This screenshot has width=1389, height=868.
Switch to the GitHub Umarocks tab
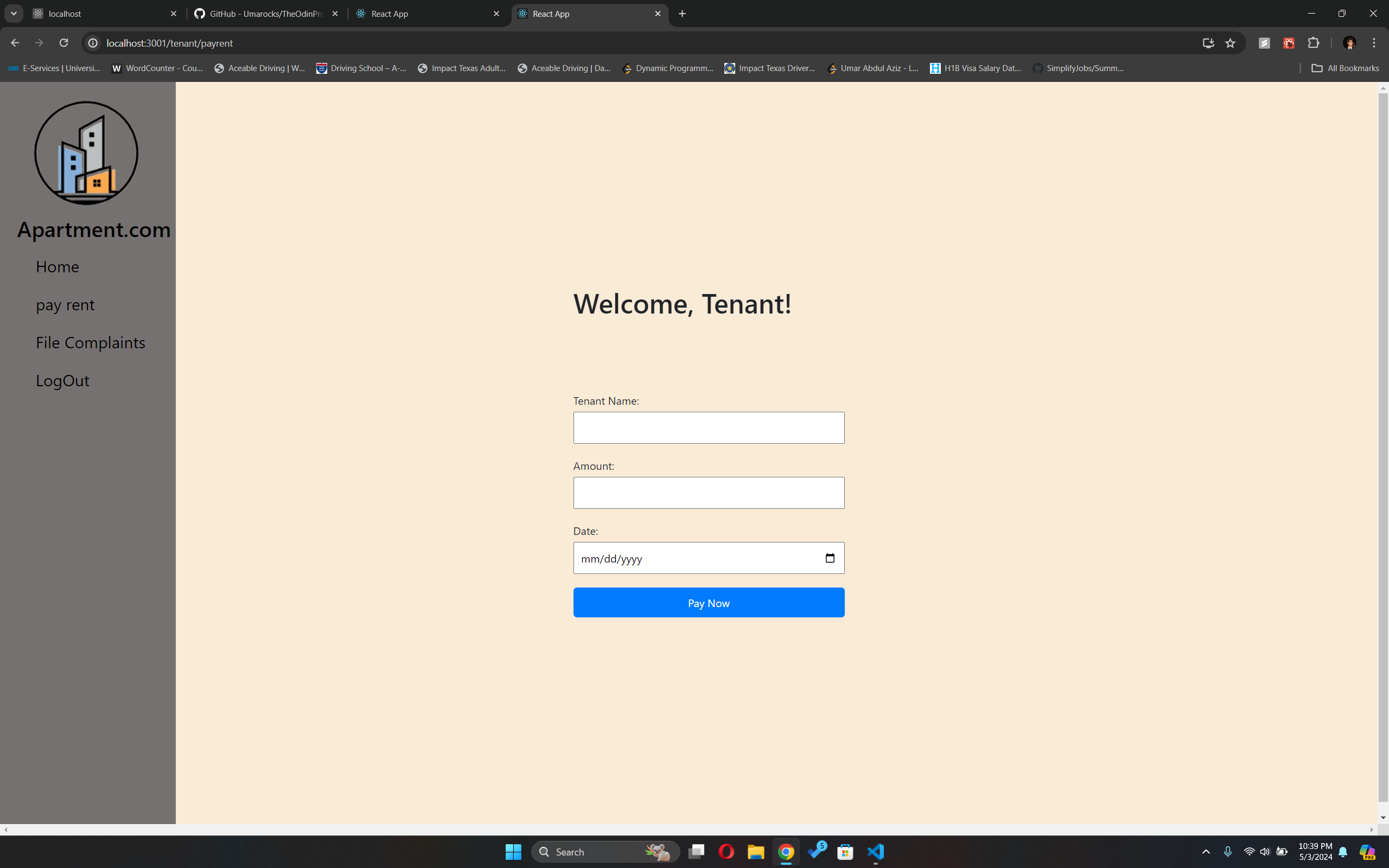tap(266, 14)
